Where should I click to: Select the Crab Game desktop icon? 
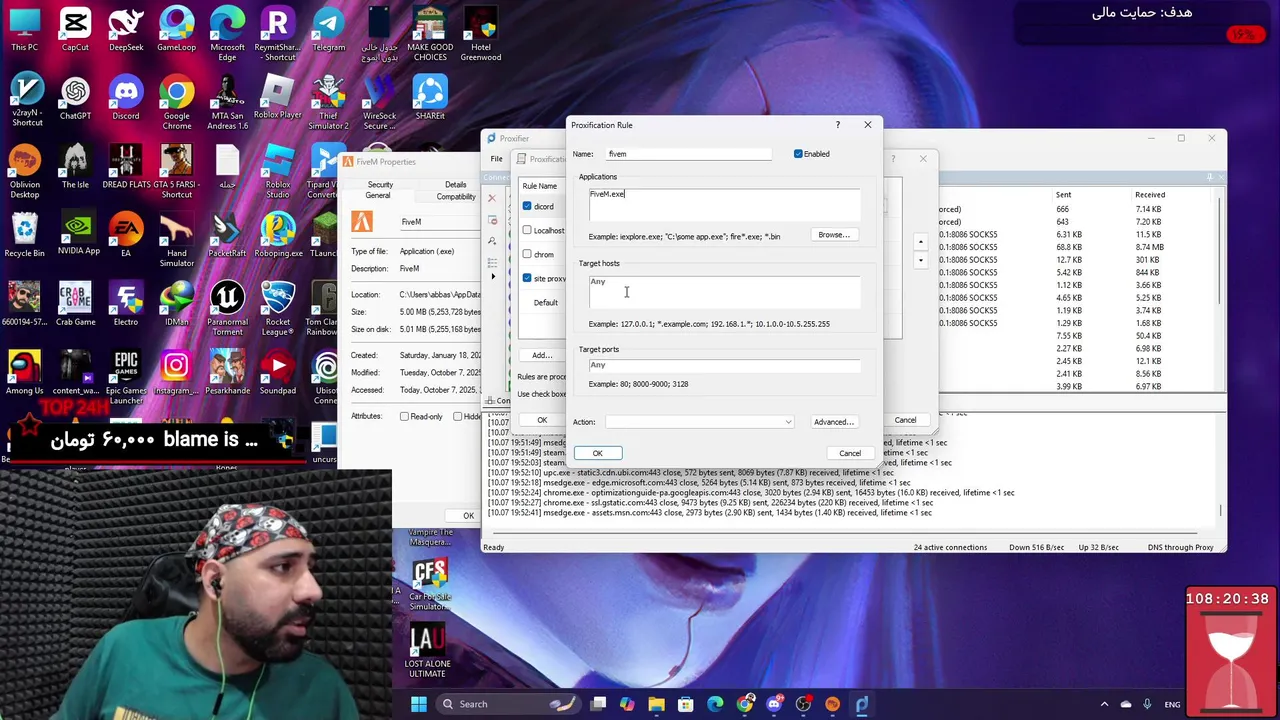[75, 304]
